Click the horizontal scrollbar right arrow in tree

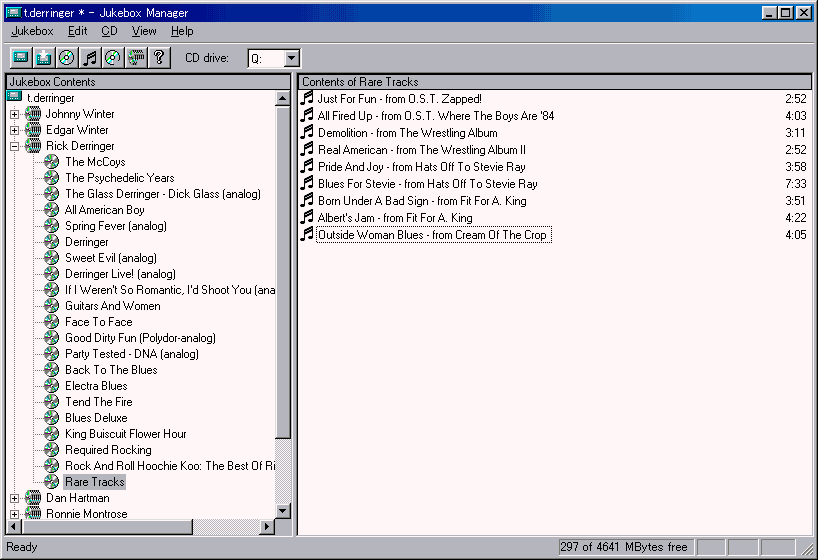267,527
